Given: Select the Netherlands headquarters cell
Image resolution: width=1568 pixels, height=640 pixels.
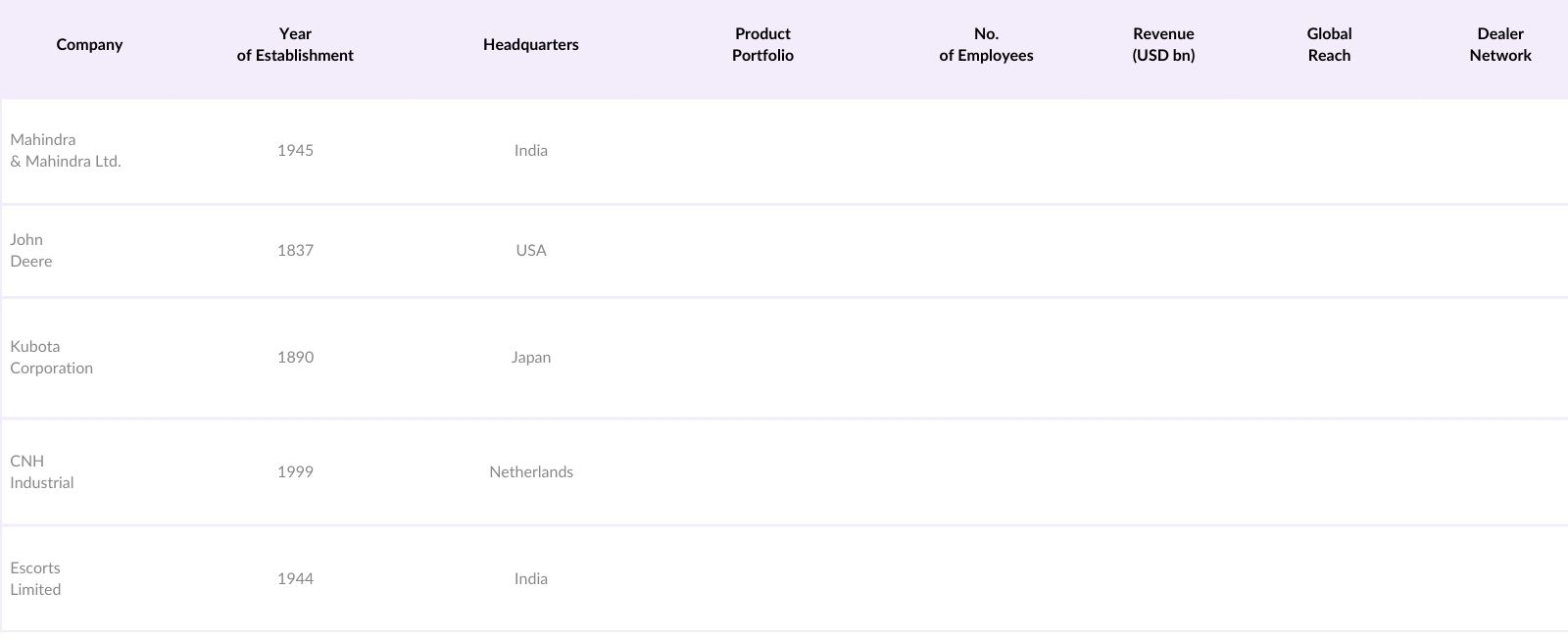Looking at the screenshot, I should click(x=530, y=472).
